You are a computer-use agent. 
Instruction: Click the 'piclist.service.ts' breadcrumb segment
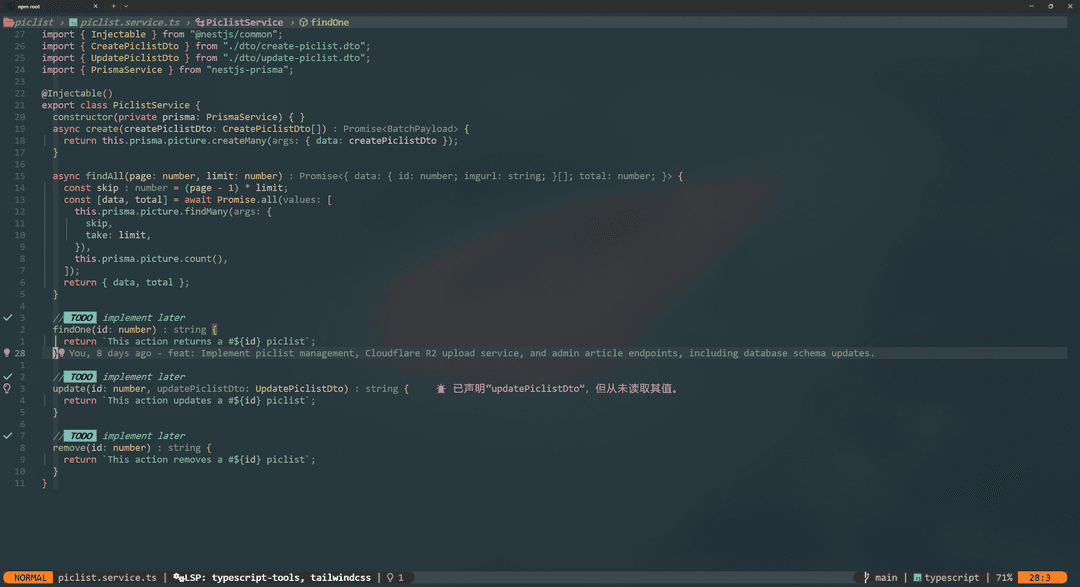click(129, 22)
